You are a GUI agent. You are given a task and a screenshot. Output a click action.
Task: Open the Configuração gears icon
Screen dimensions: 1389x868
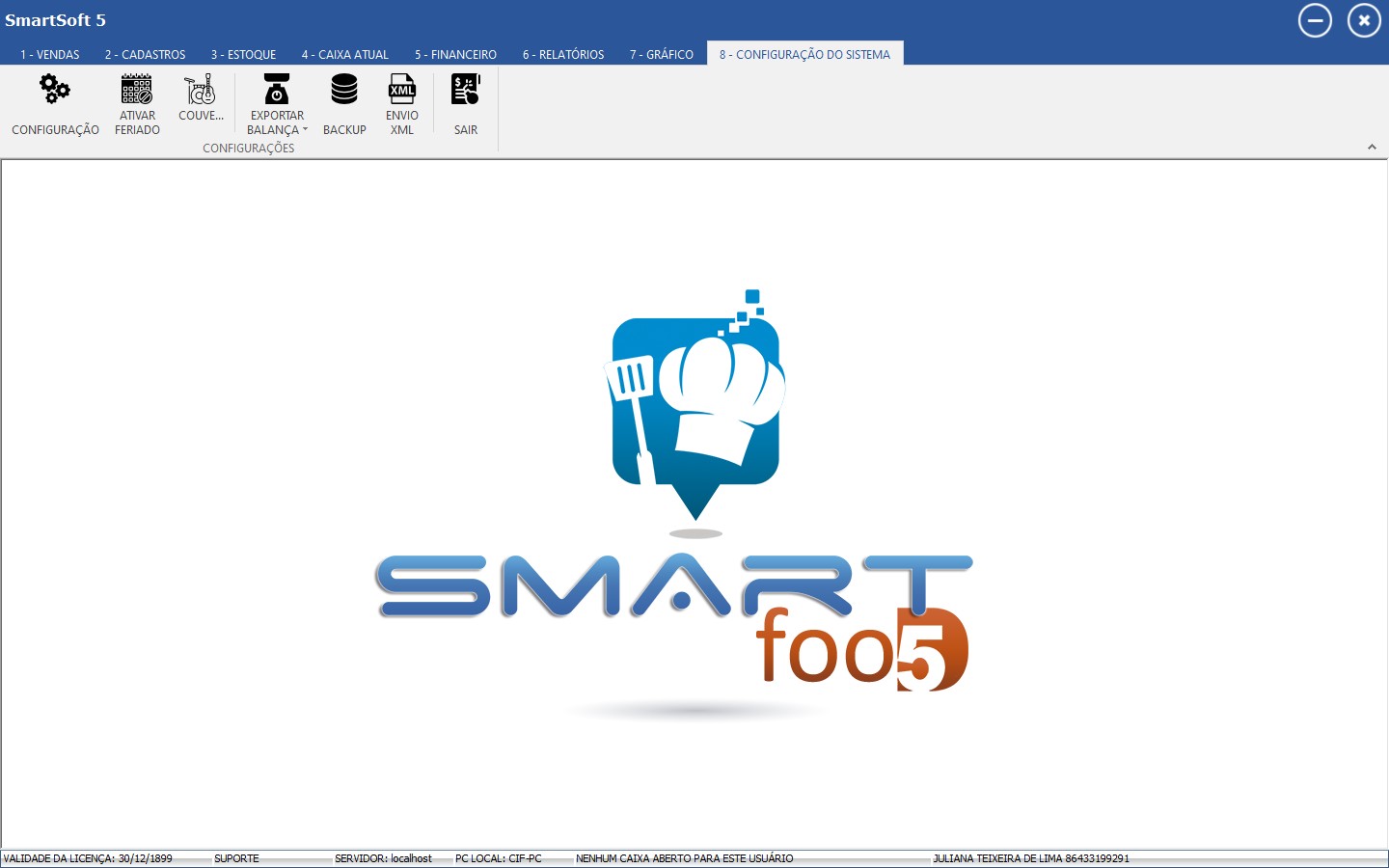55,91
